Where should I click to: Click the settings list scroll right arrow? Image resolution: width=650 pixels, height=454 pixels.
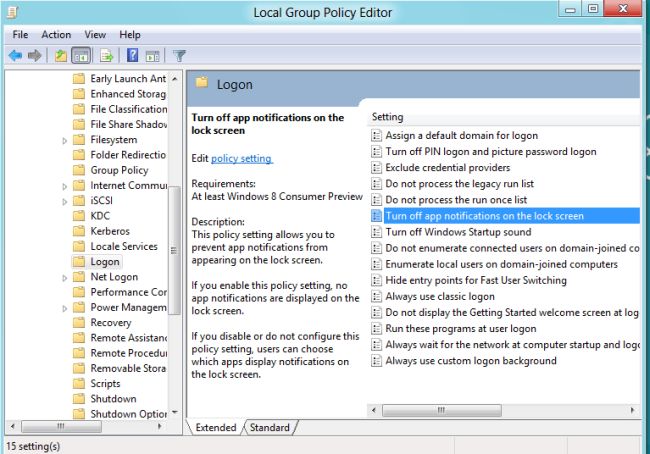tap(632, 410)
